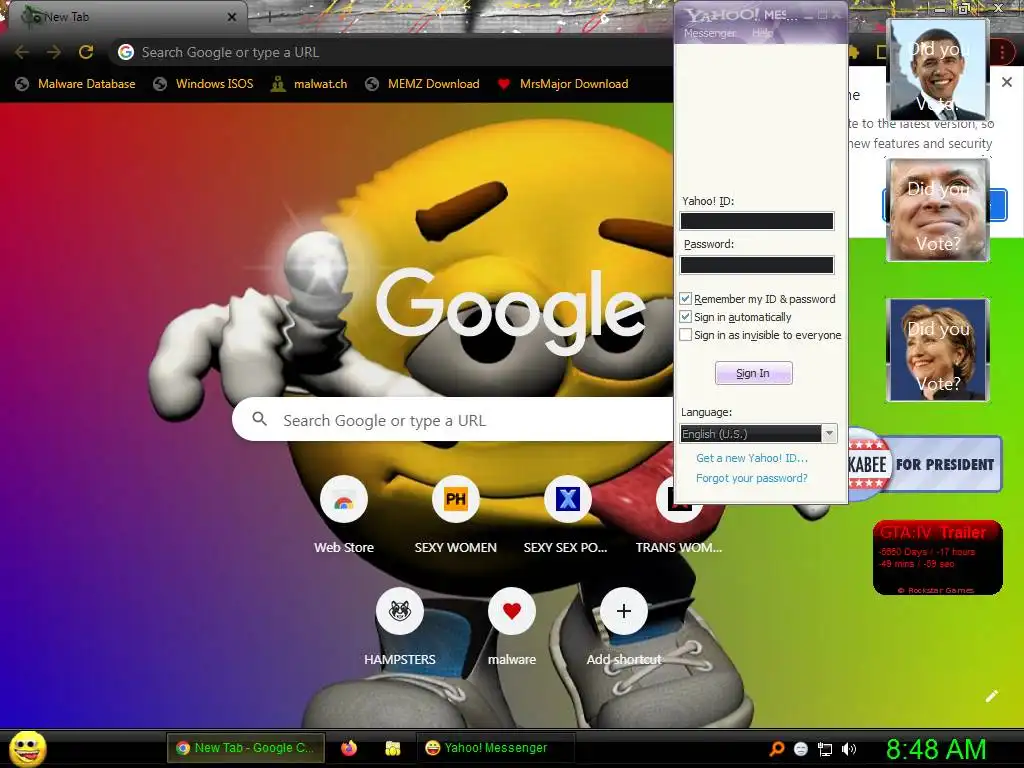Open the PH shortcut tile
Screen dimensions: 1024x768
(456, 500)
